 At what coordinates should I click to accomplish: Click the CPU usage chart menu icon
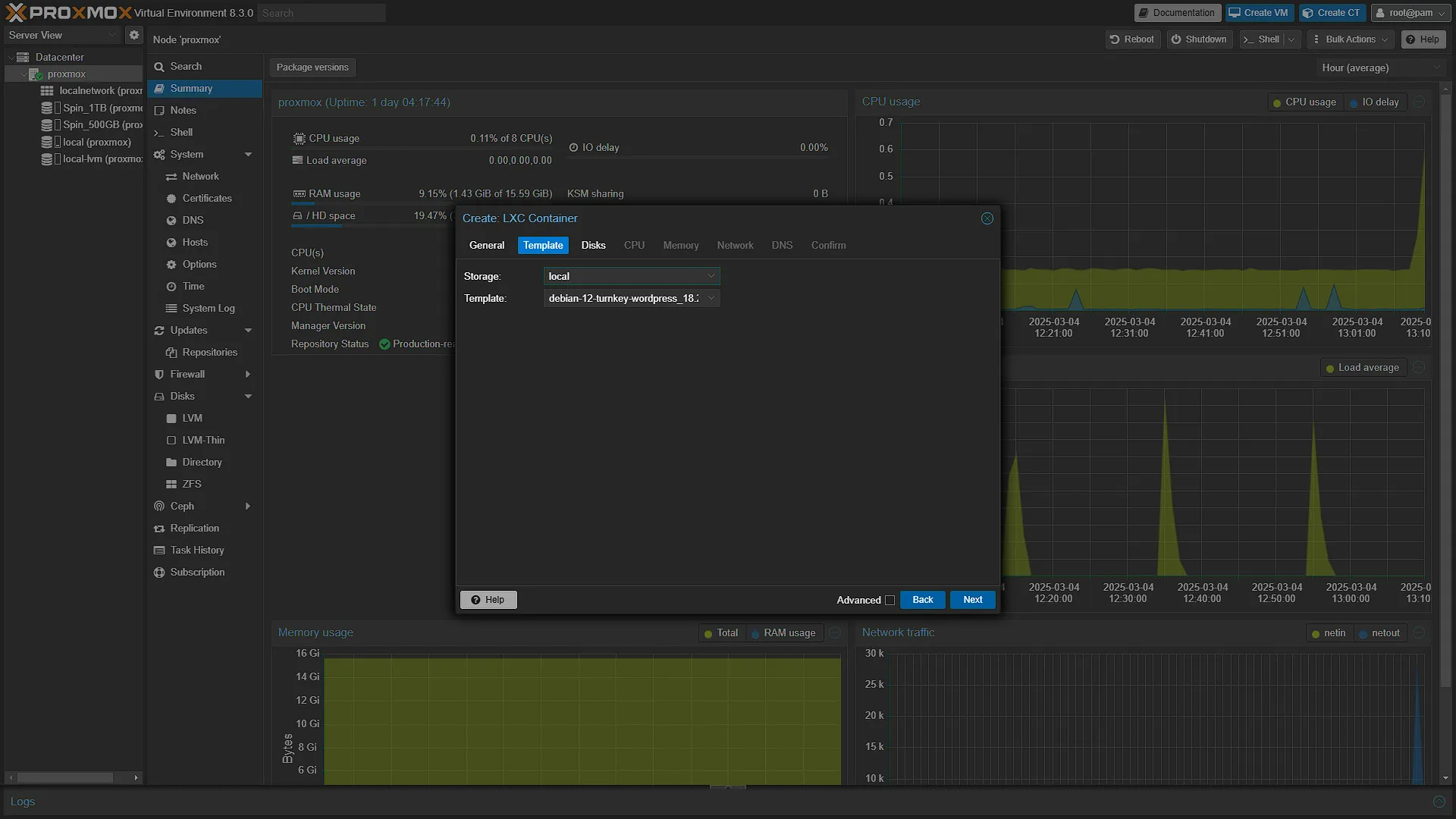click(1420, 102)
